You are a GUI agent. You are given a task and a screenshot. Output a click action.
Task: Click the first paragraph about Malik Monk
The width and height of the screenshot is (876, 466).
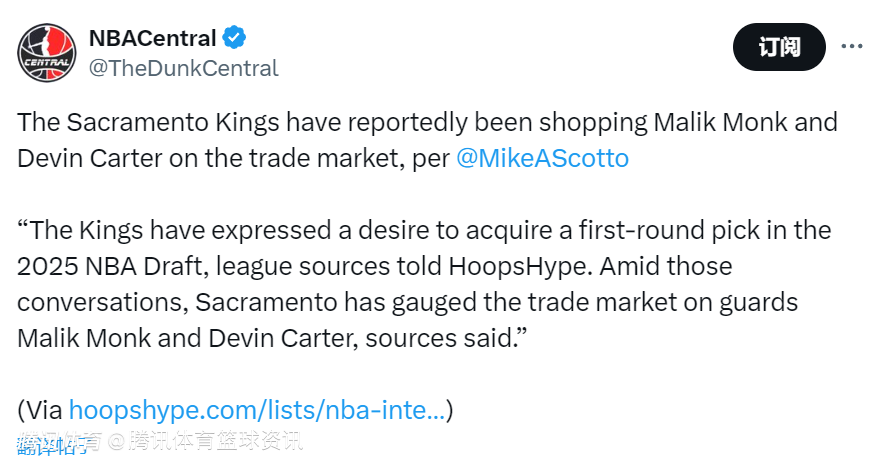coord(427,140)
